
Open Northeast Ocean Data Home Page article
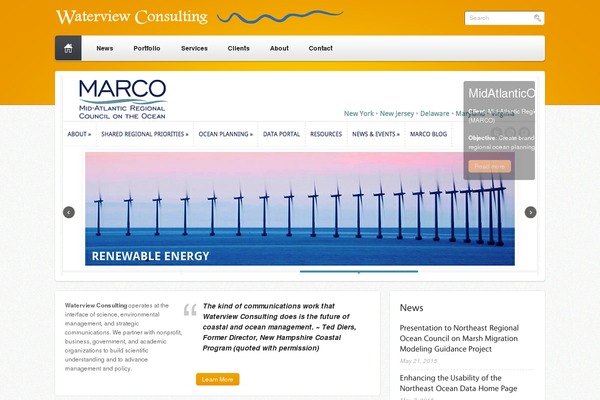pos(458,383)
